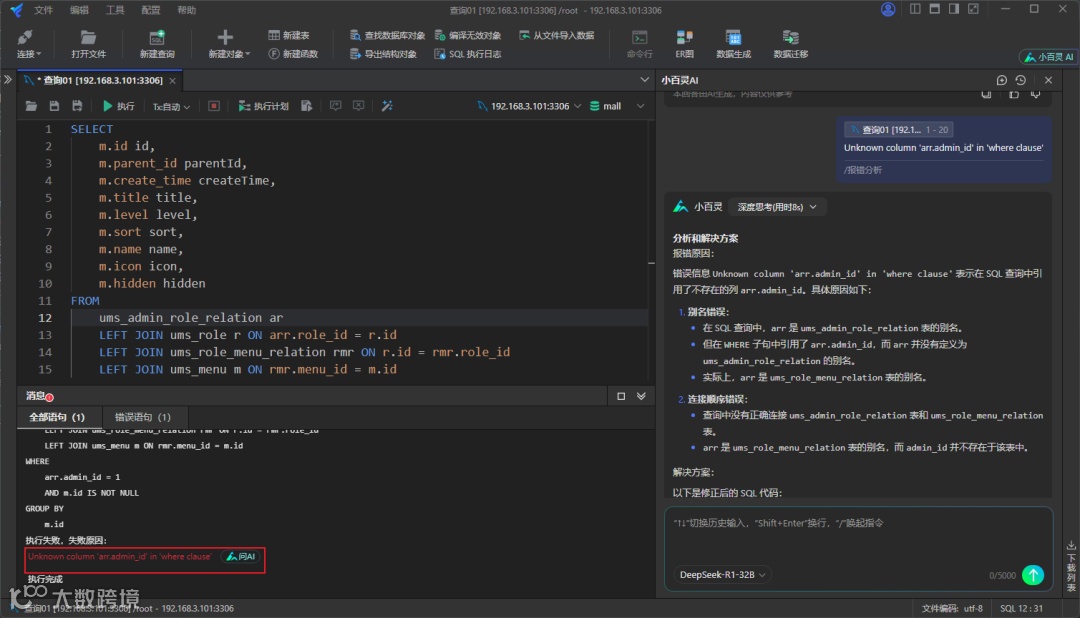Click 新建函数 to create a function
The image size is (1080, 618).
(293, 54)
